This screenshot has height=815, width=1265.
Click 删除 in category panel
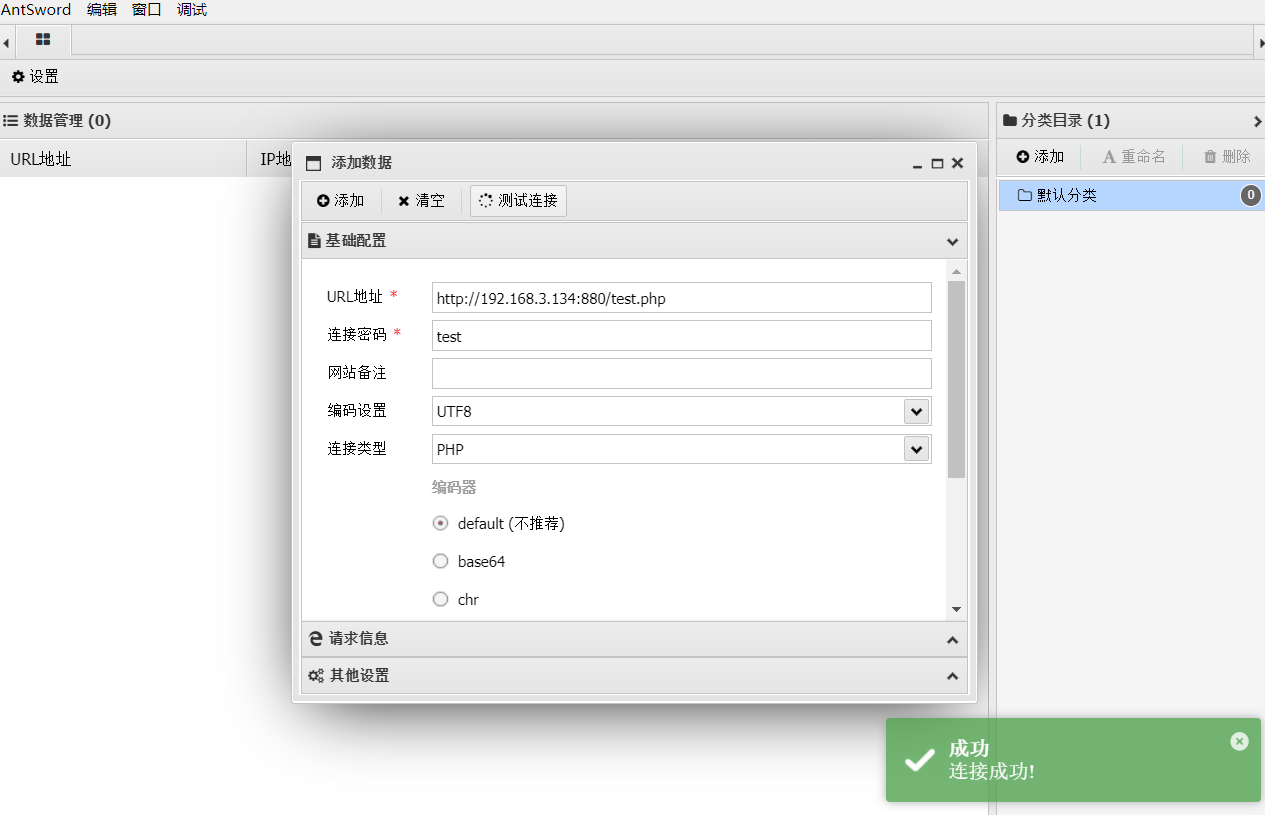point(1227,157)
